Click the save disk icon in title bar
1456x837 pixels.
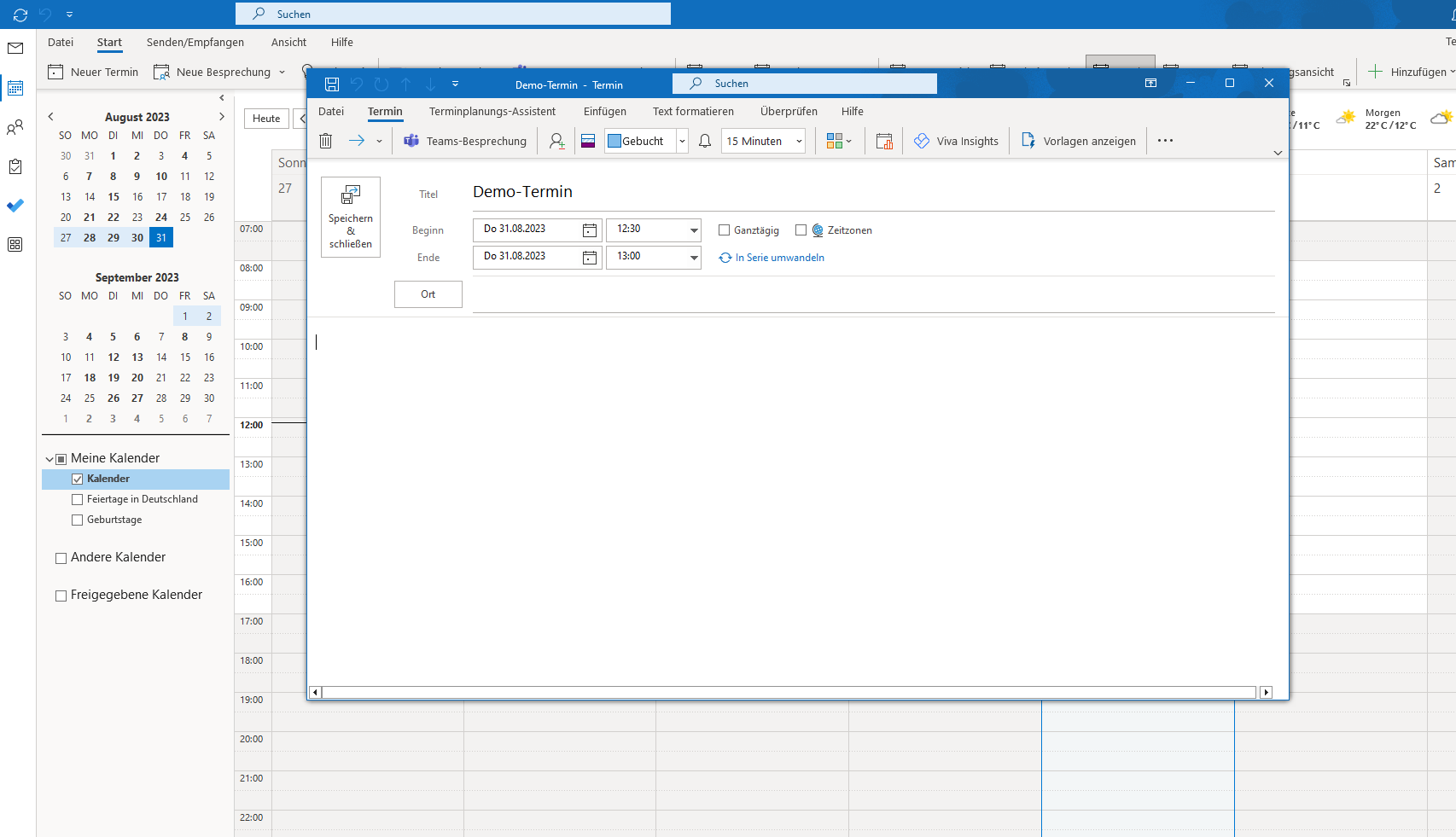click(332, 84)
